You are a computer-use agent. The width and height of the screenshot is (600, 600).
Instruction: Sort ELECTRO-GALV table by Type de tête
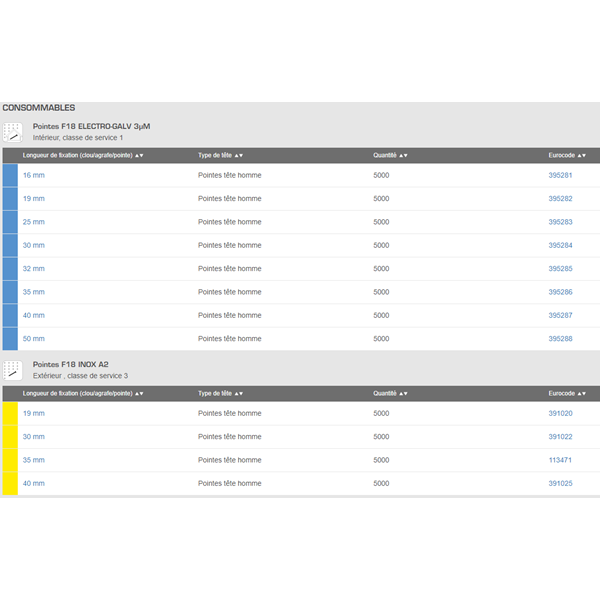coord(220,156)
